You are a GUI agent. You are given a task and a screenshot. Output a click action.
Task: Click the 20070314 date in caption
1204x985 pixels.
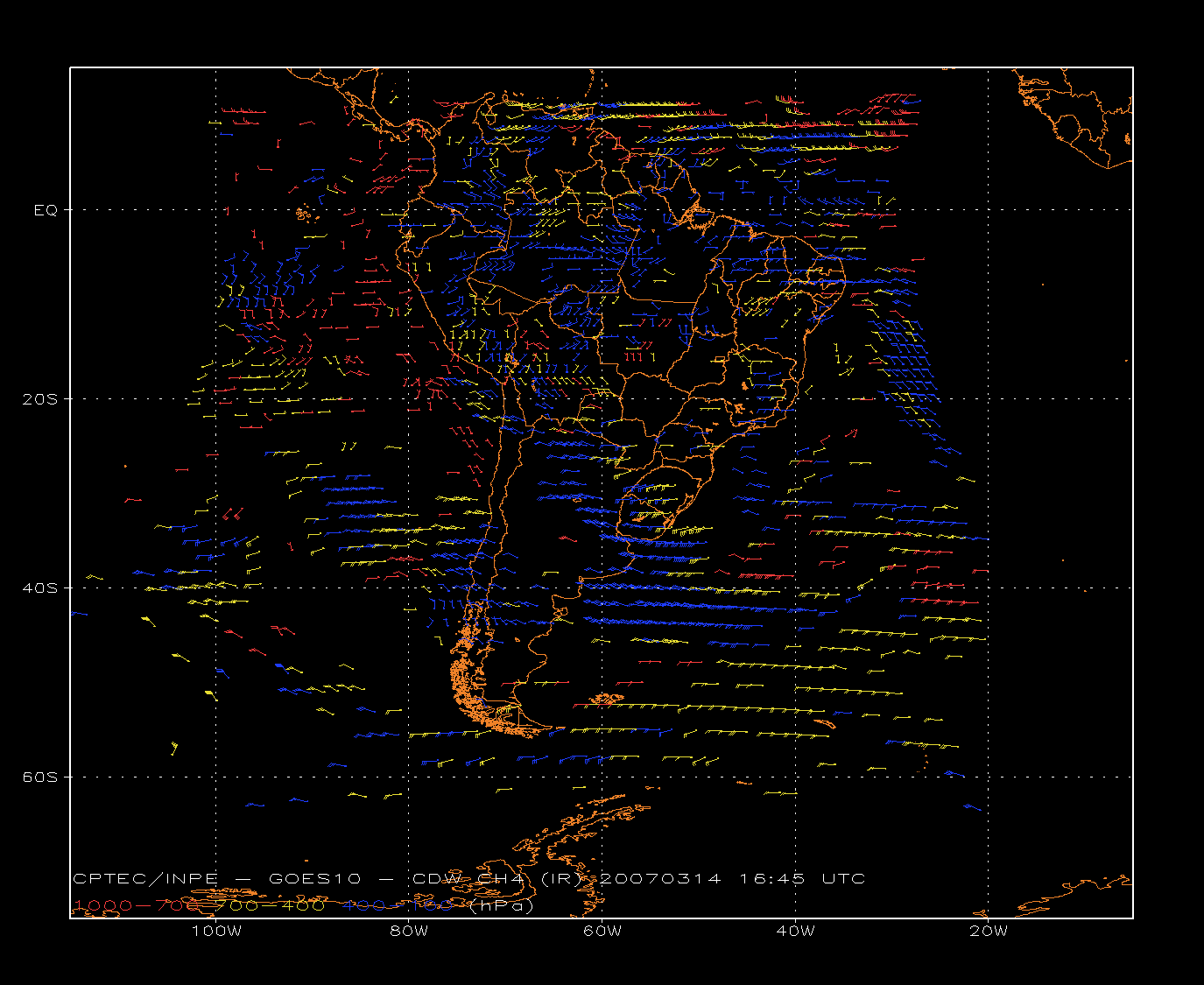(x=660, y=878)
